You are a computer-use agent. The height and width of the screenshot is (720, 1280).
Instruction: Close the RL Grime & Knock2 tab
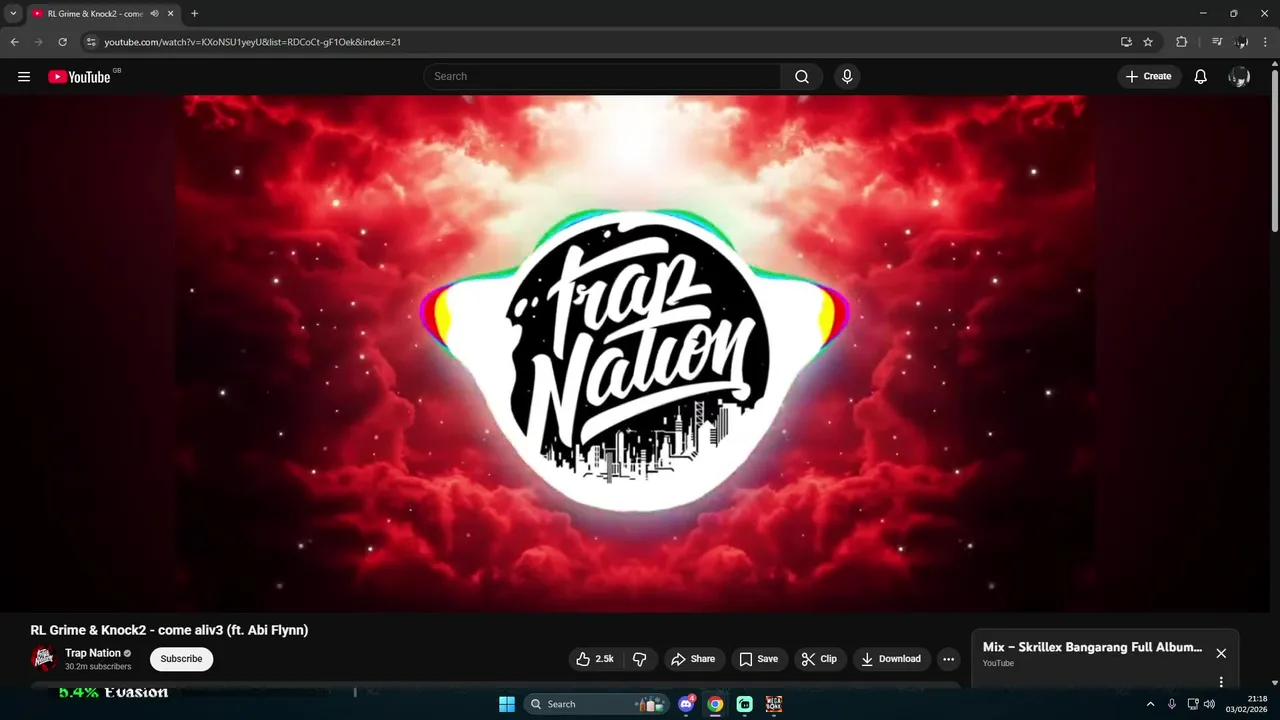[171, 14]
